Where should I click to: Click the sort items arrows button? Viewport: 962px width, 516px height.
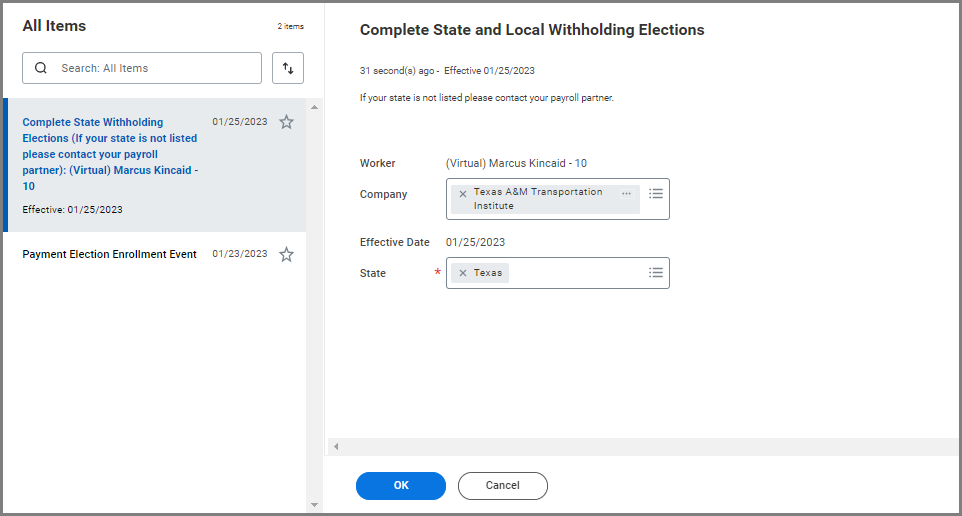[288, 68]
